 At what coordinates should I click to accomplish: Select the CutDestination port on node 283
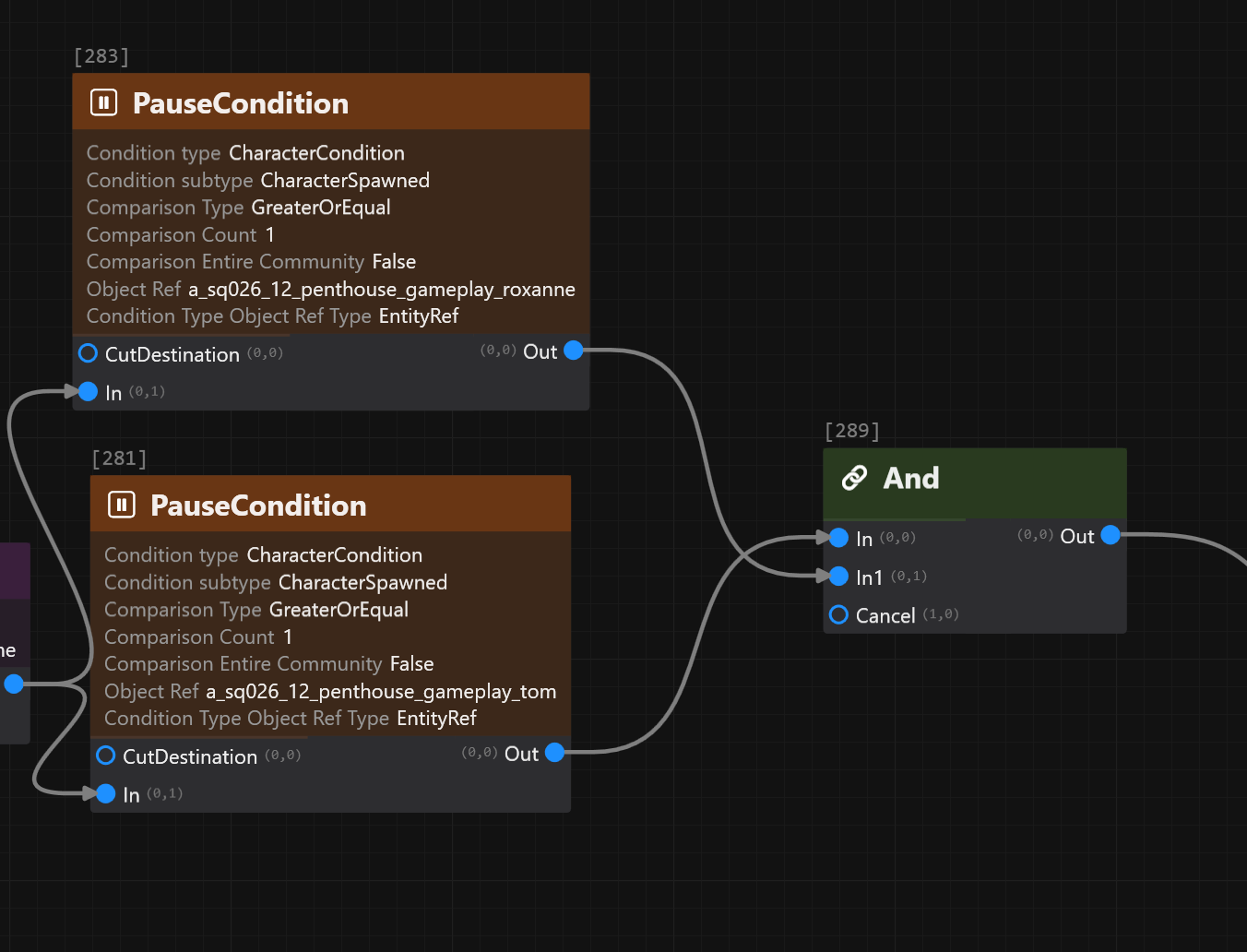tap(89, 353)
